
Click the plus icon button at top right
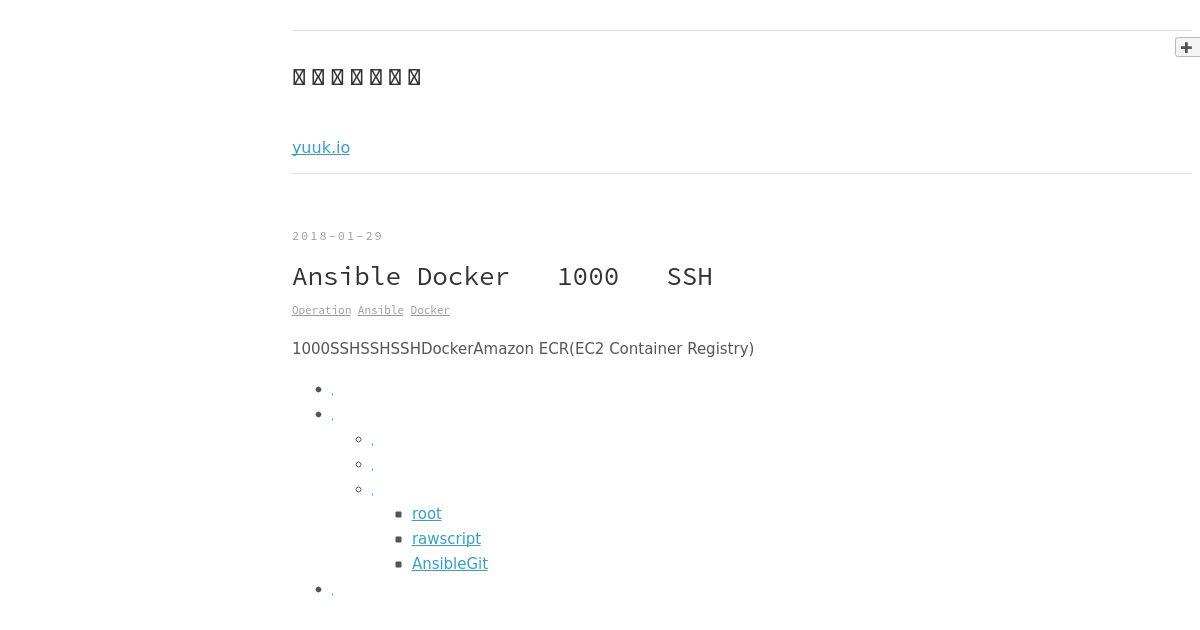pyautogui.click(x=1187, y=47)
